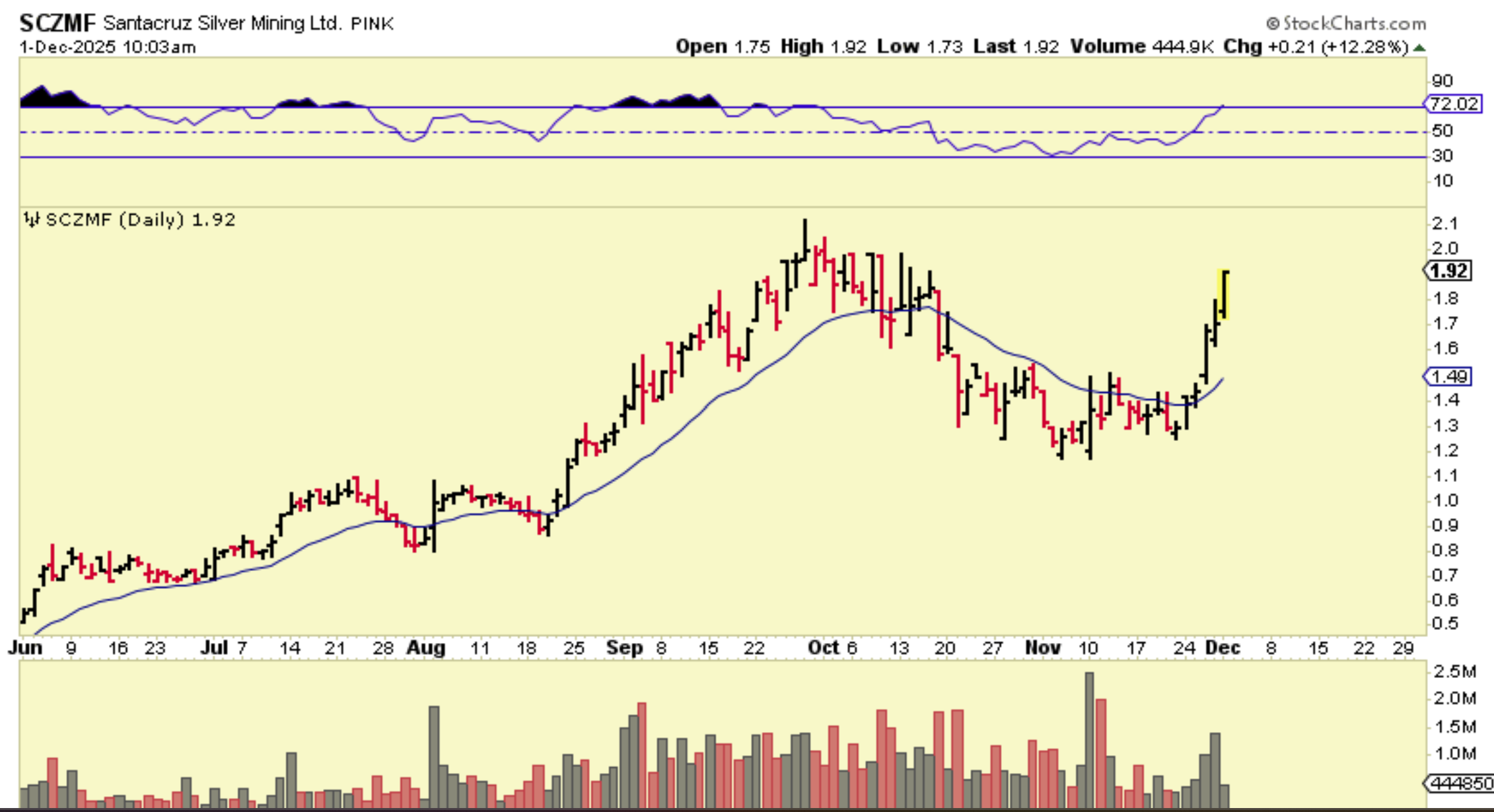The height and width of the screenshot is (812, 1494).
Task: Click the Volume 444.9K header text
Action: point(1141,47)
